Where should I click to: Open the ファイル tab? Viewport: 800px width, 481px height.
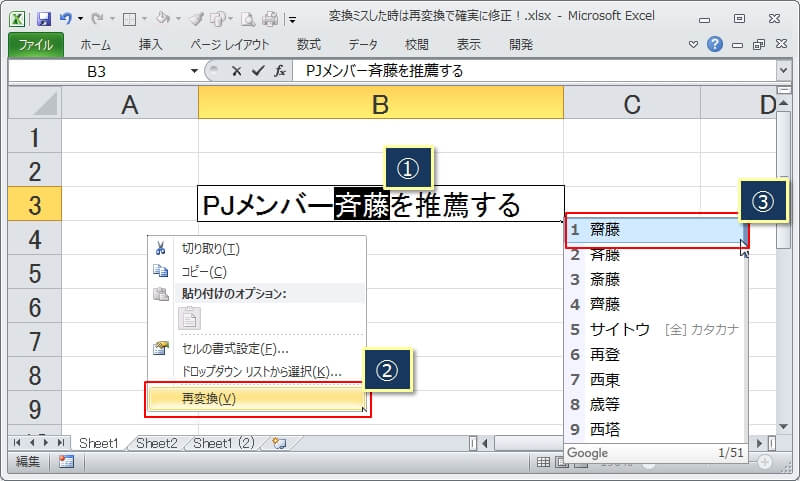point(36,45)
